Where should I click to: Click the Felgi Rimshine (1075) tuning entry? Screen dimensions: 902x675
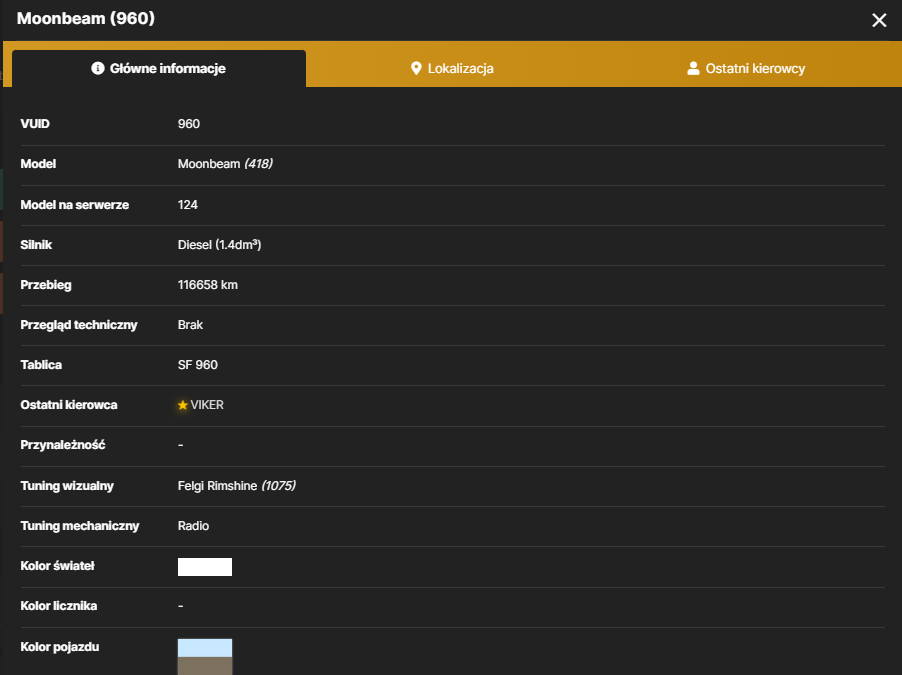click(236, 486)
